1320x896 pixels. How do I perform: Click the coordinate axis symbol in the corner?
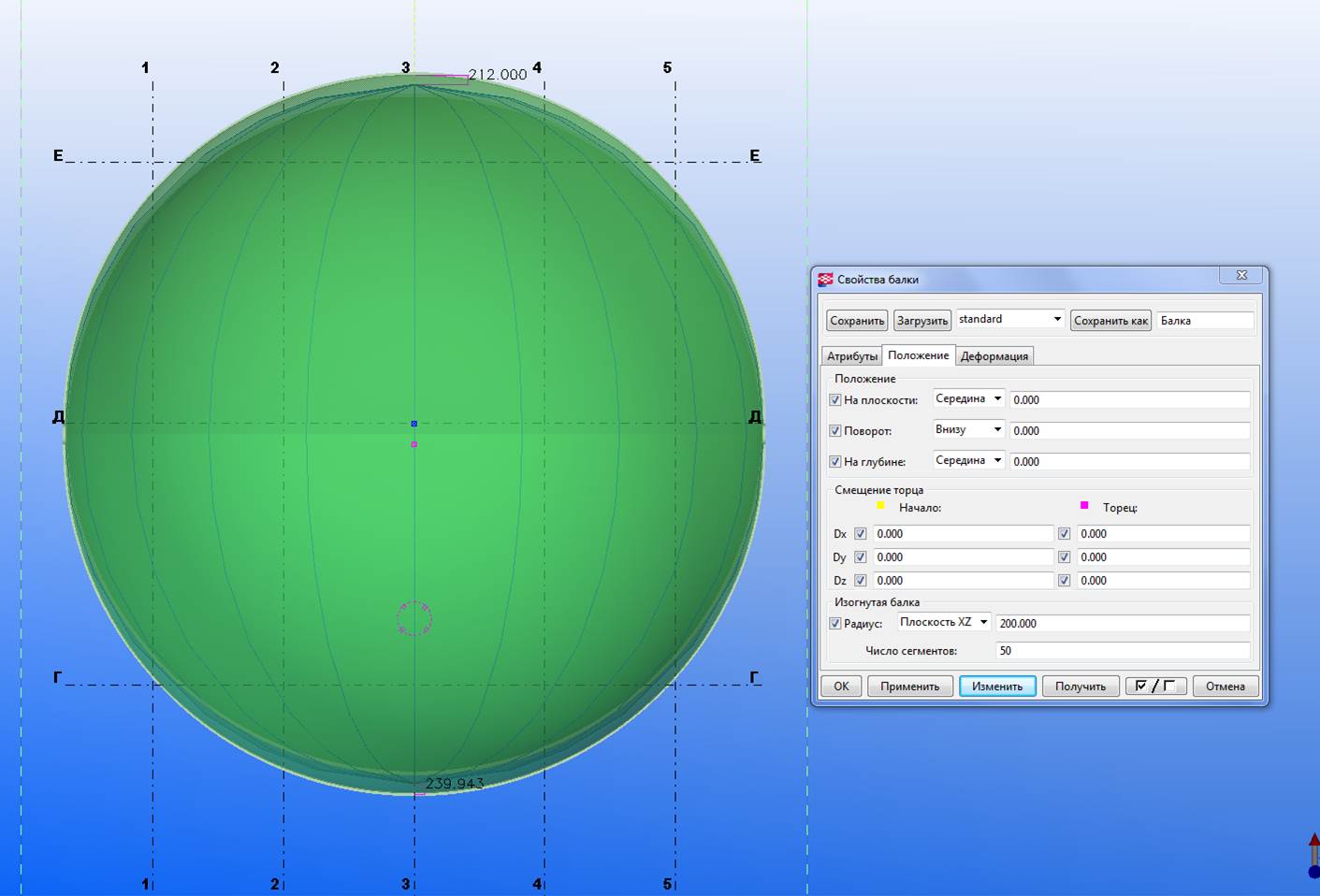(1313, 855)
